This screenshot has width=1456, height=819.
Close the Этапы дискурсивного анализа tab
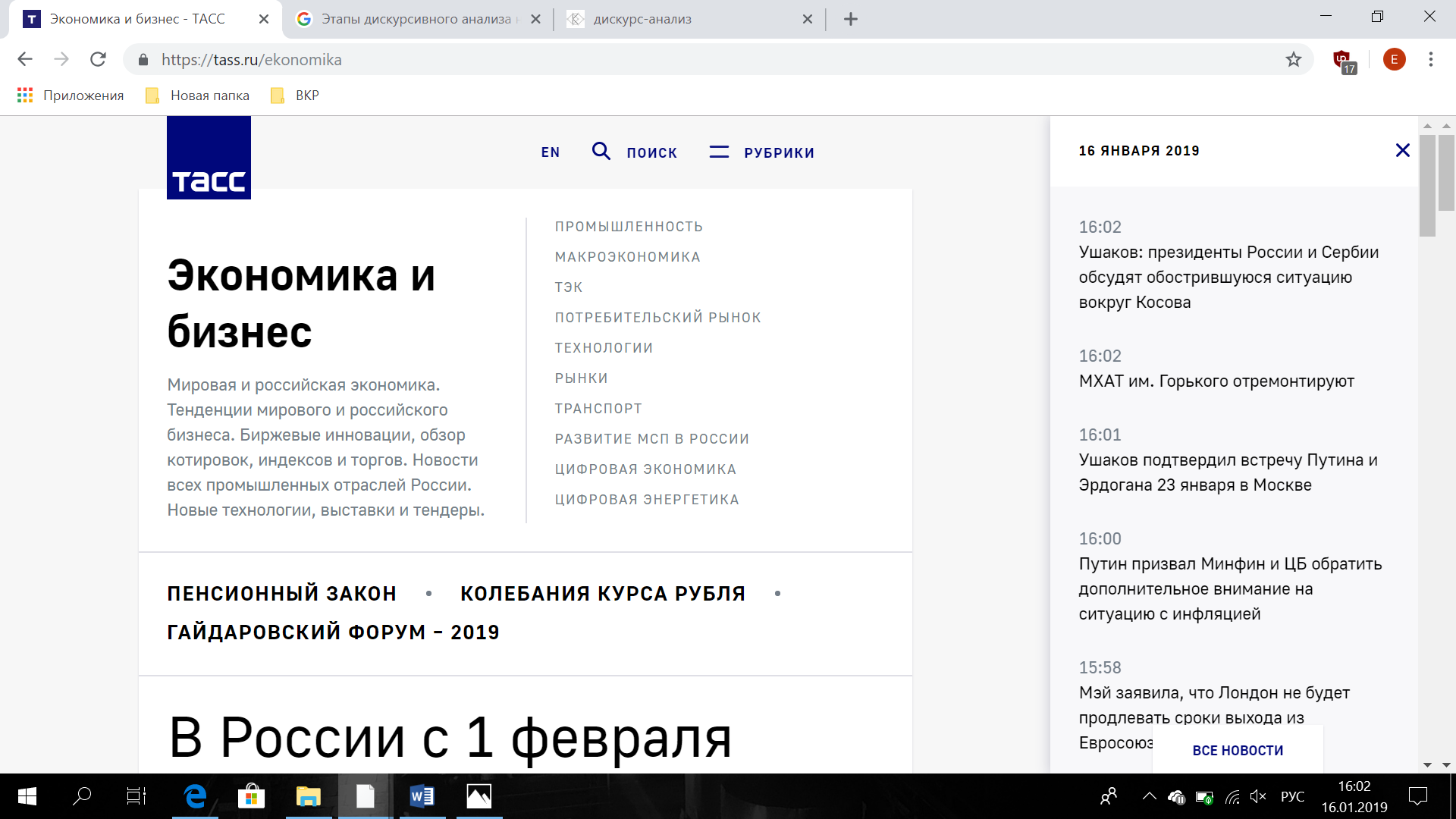[535, 19]
